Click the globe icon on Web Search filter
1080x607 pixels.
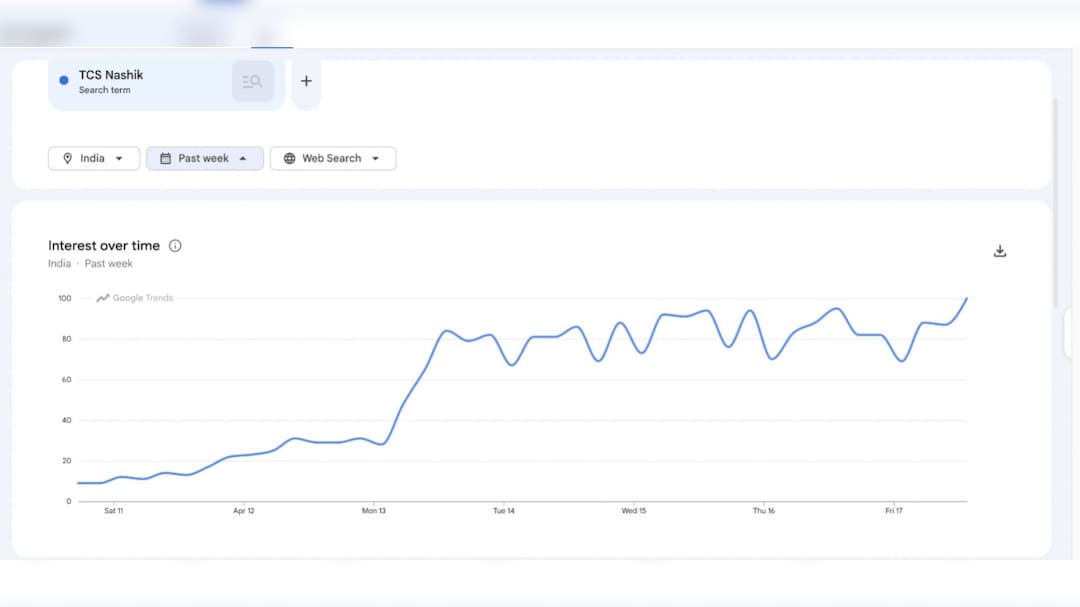289,158
